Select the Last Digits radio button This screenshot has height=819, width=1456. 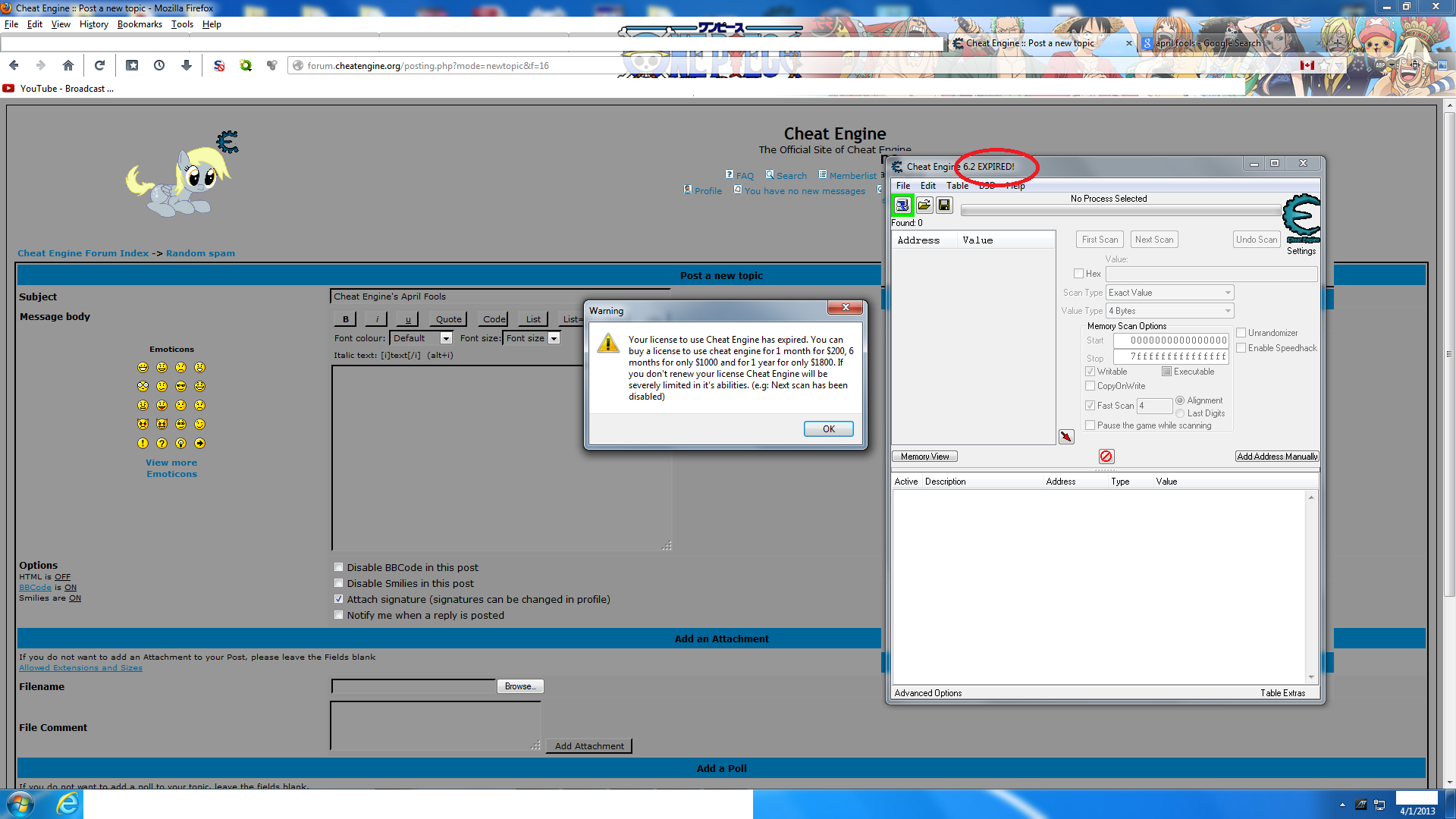point(1180,413)
